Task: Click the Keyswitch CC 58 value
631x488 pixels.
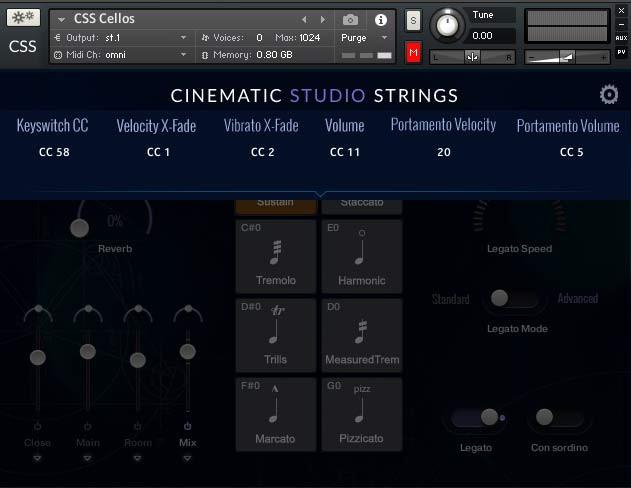Action: [x=53, y=153]
